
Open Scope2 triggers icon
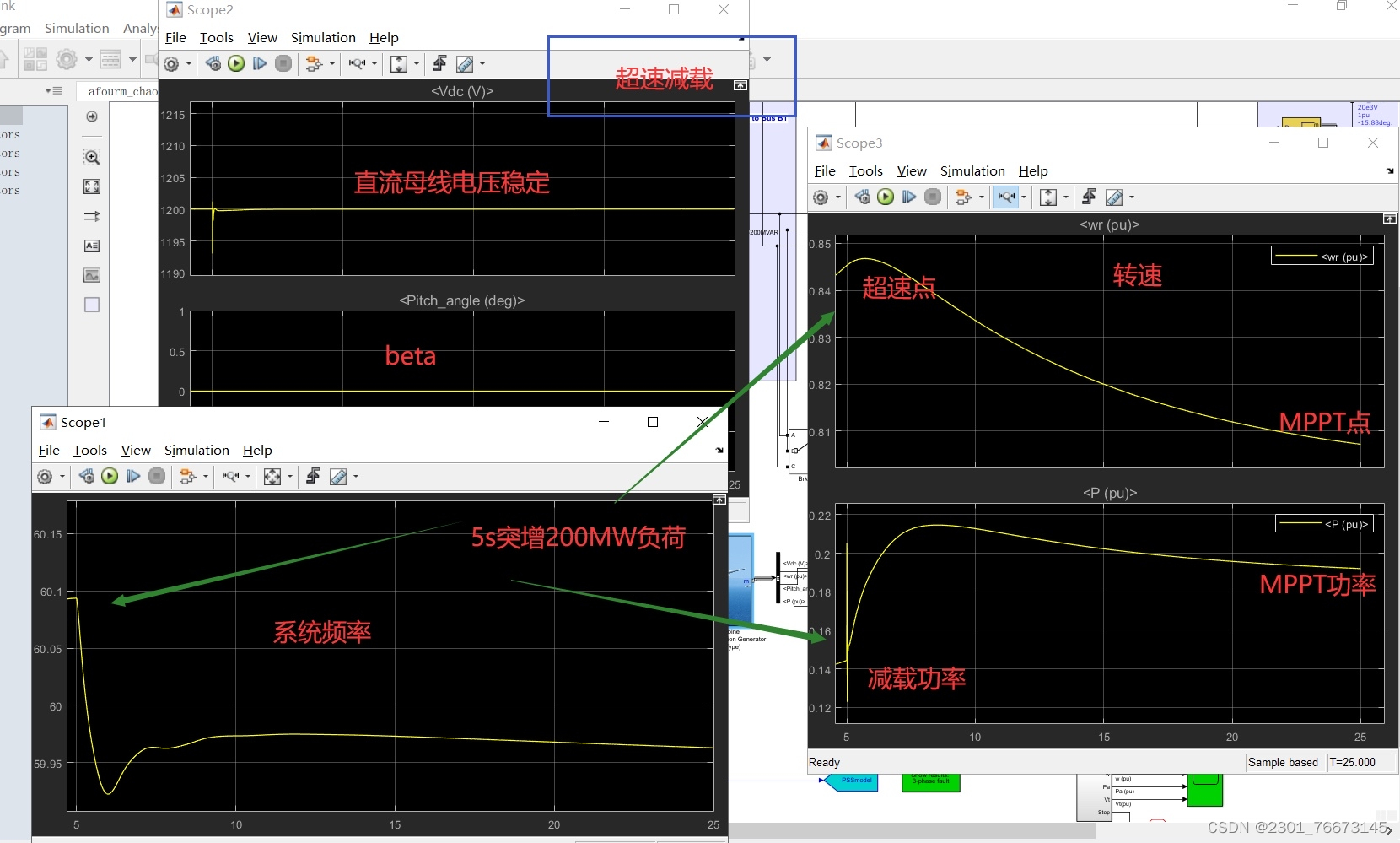point(439,63)
